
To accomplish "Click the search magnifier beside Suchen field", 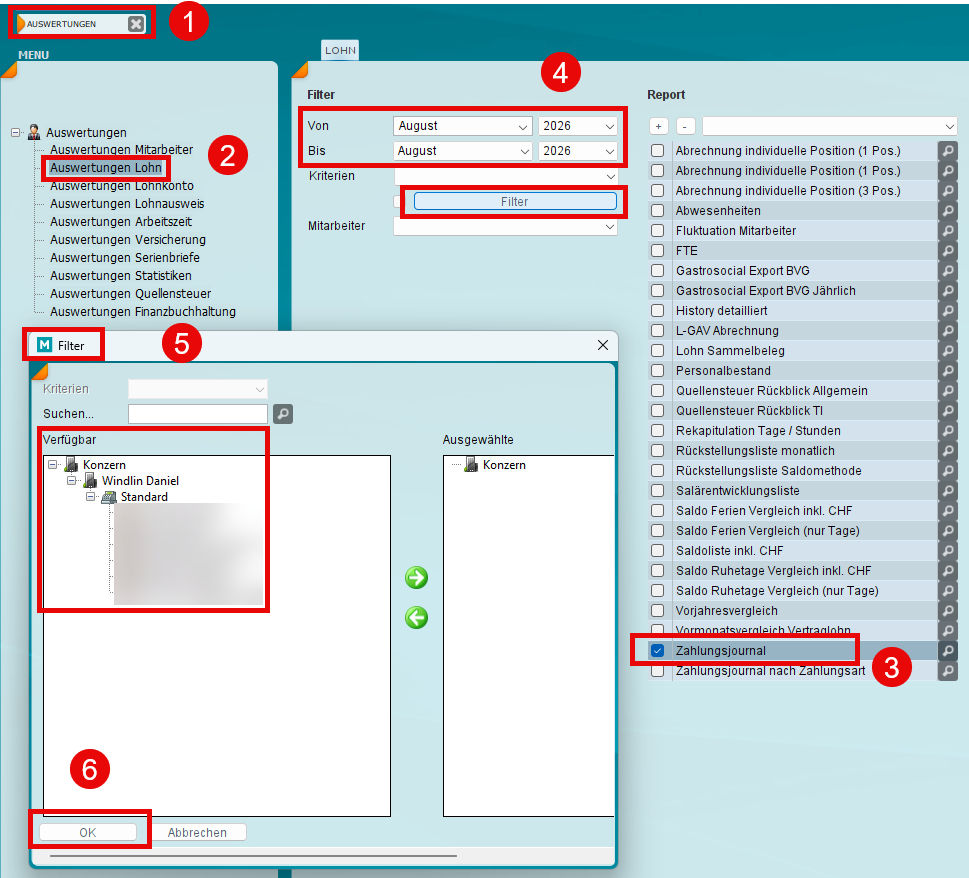I will pyautogui.click(x=283, y=414).
